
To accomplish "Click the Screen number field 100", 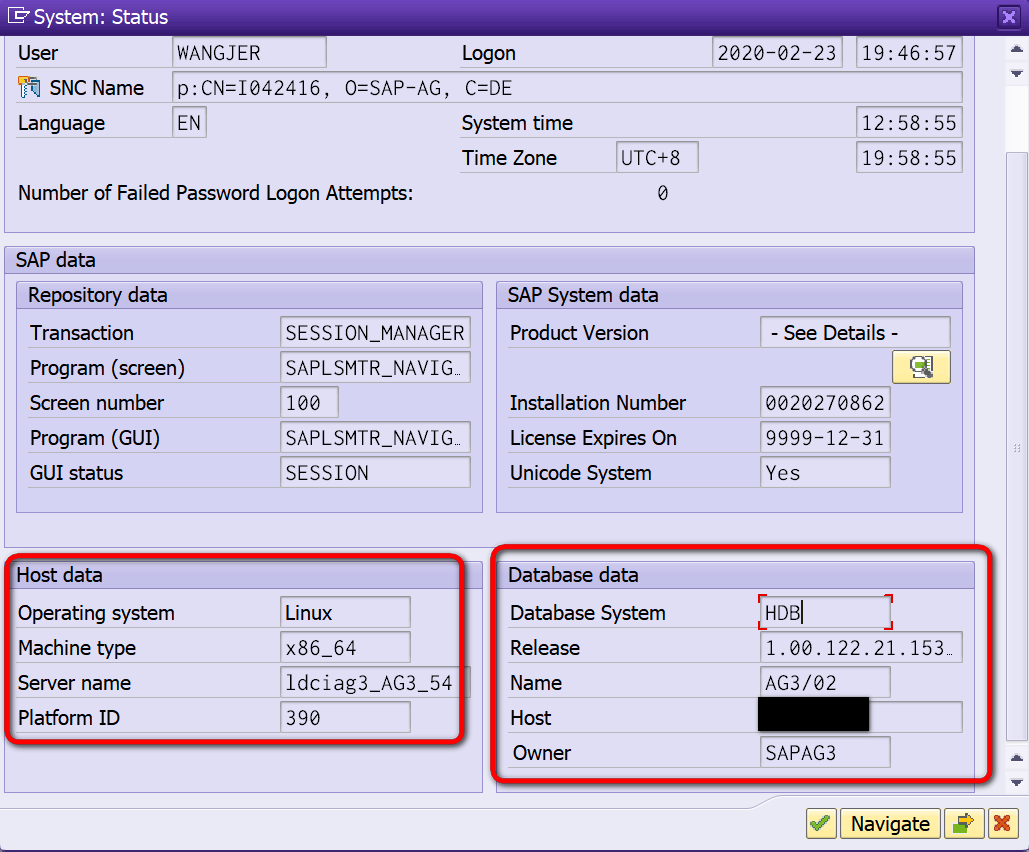I will tap(309, 402).
